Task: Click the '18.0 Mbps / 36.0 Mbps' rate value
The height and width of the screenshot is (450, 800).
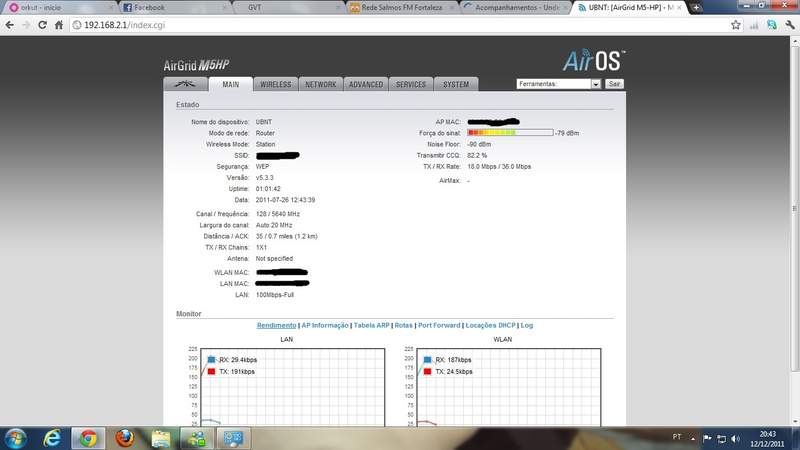Action: coord(499,166)
